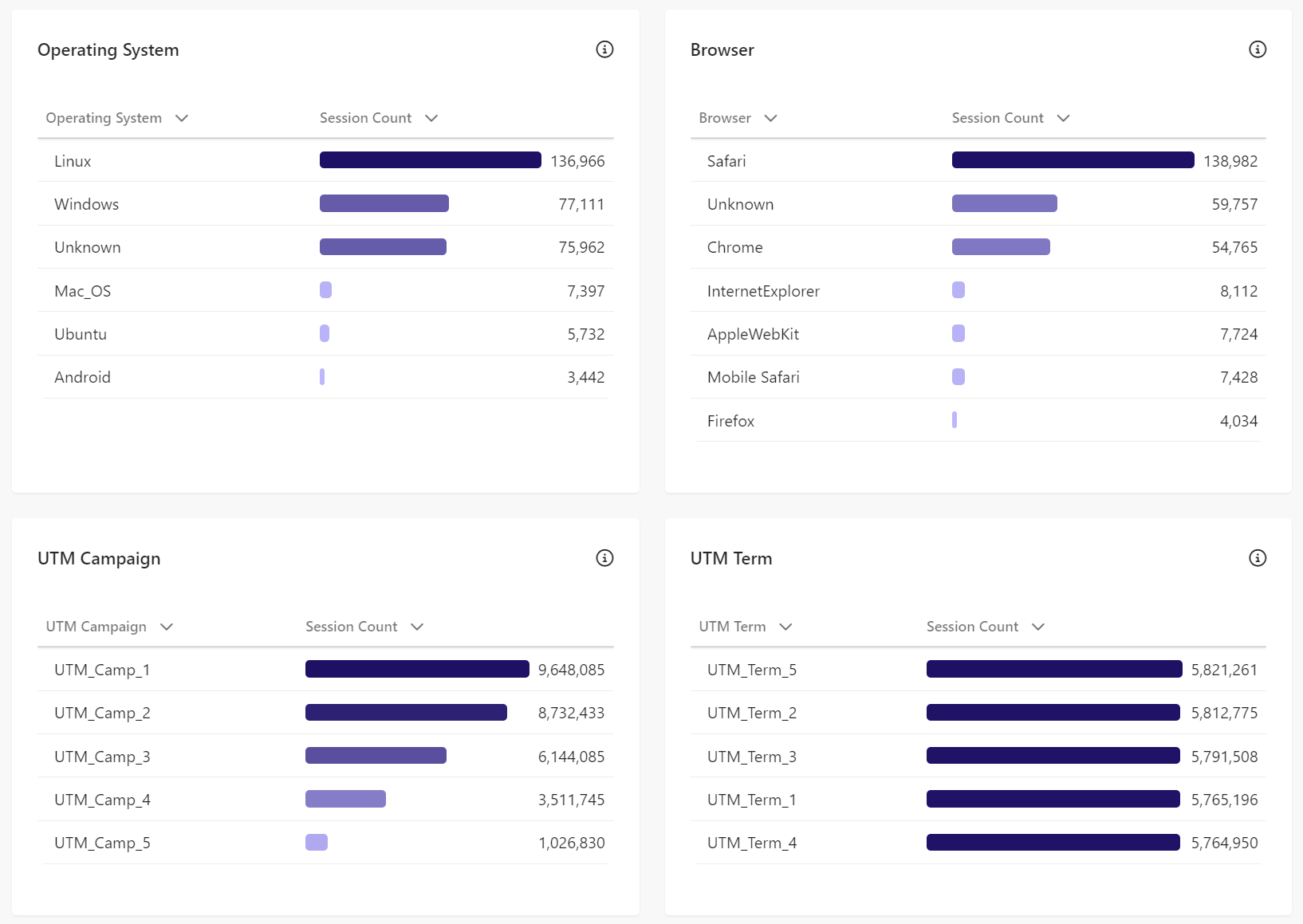The height and width of the screenshot is (924, 1303).
Task: Click the Operating System card title
Action: pyautogui.click(x=108, y=50)
